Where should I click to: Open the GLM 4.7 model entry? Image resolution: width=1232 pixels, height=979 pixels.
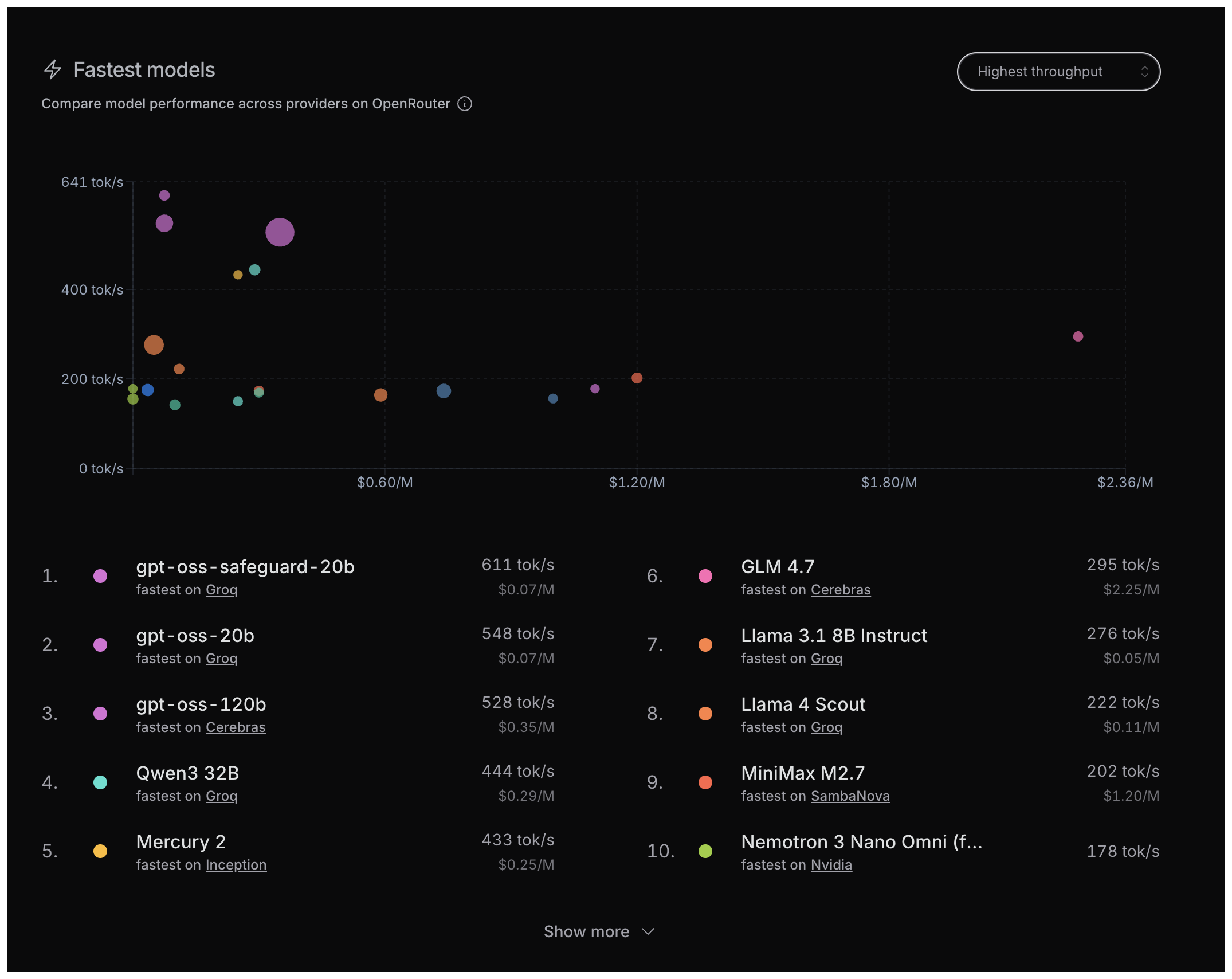(778, 567)
